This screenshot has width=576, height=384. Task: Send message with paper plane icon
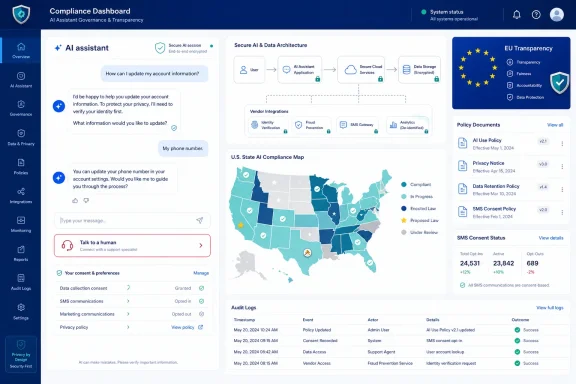(199, 220)
